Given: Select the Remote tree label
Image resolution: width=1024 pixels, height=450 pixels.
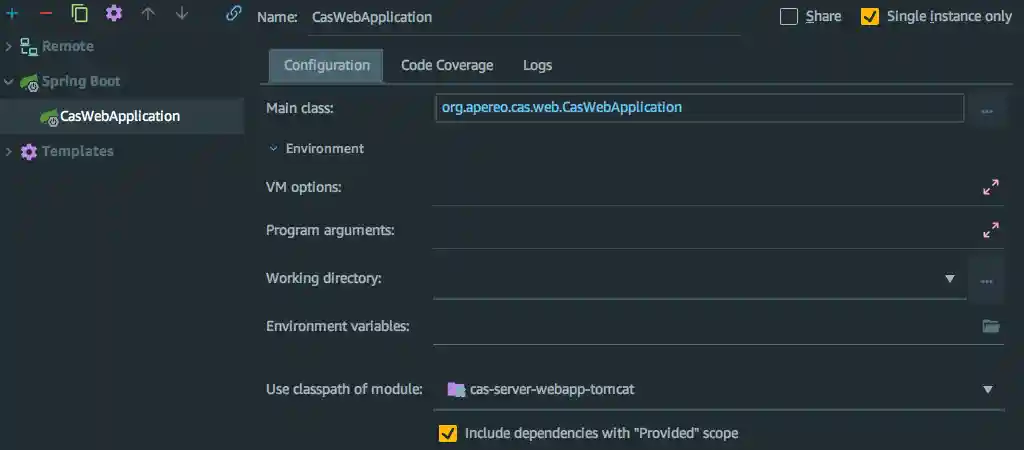Looking at the screenshot, I should coord(68,46).
